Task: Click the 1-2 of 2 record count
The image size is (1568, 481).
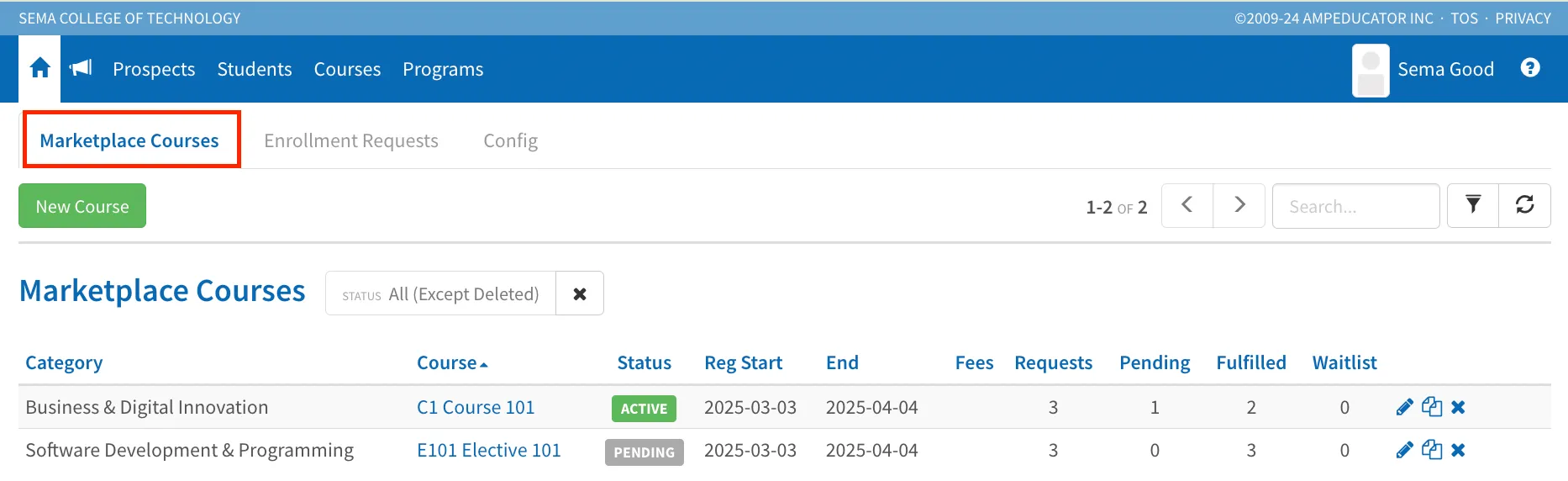Action: click(x=1116, y=207)
